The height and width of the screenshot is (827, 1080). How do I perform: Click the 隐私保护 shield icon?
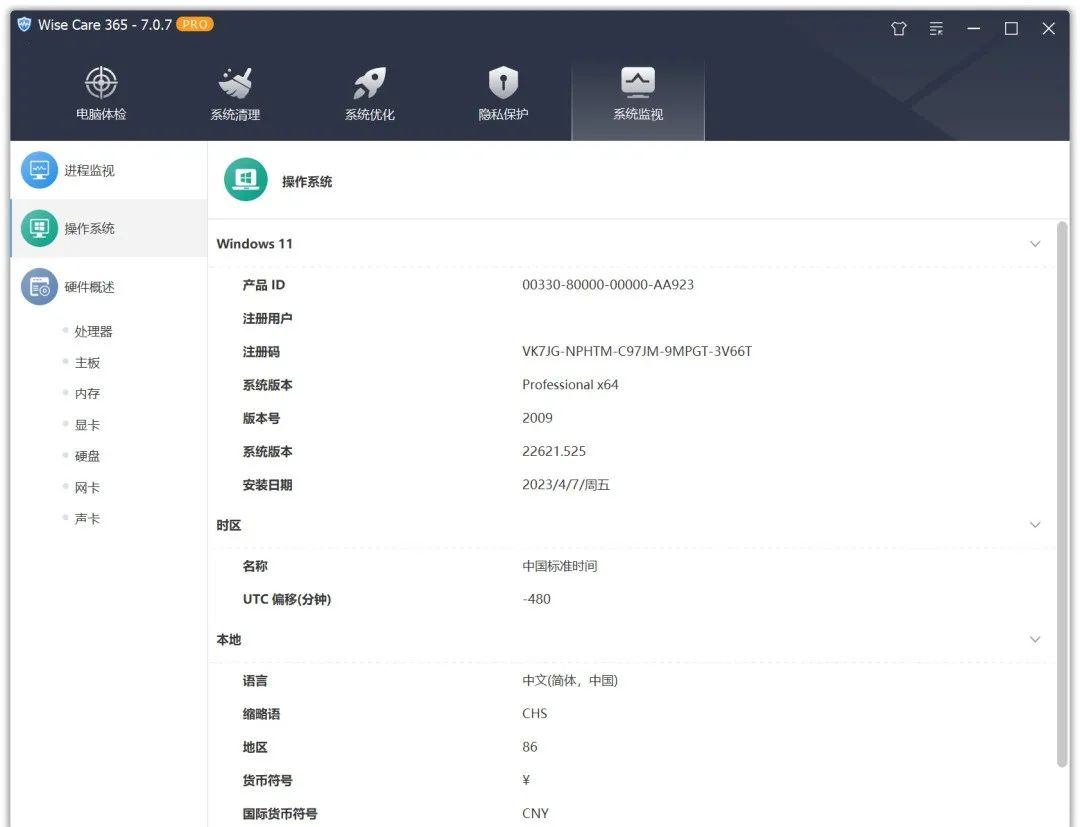(503, 83)
